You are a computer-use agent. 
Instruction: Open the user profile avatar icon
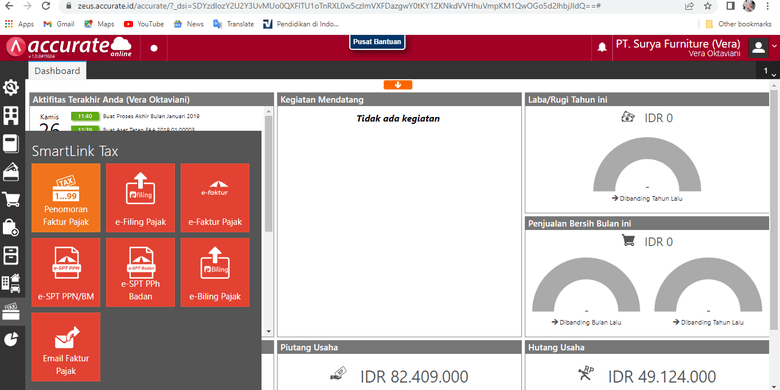(x=758, y=48)
